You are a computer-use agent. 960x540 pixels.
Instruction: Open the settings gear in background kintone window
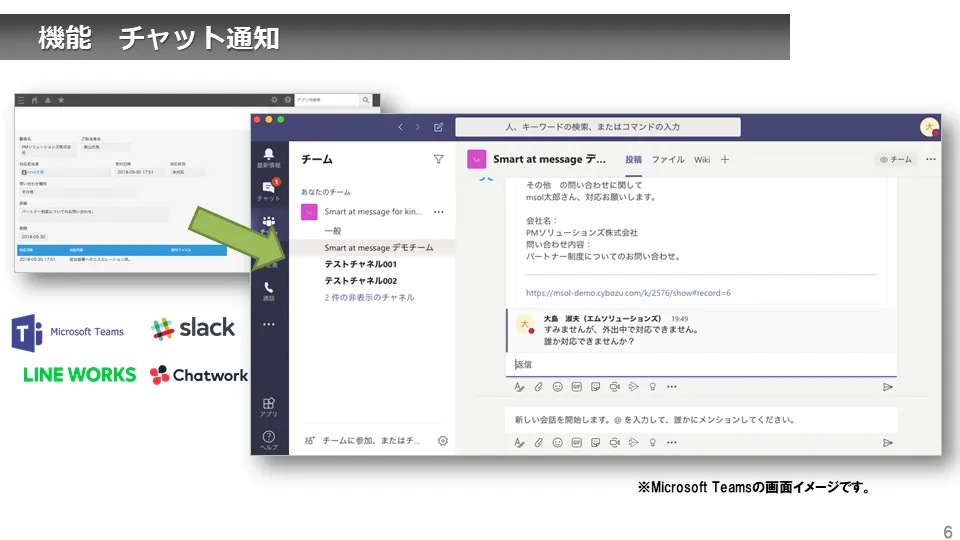pos(274,100)
